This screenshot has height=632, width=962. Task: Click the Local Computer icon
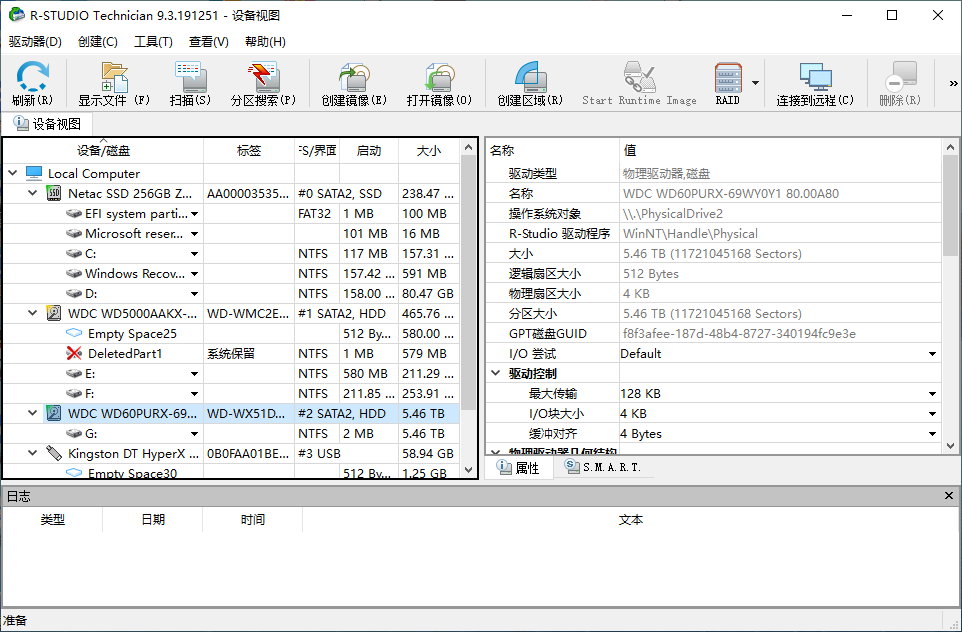coord(34,174)
